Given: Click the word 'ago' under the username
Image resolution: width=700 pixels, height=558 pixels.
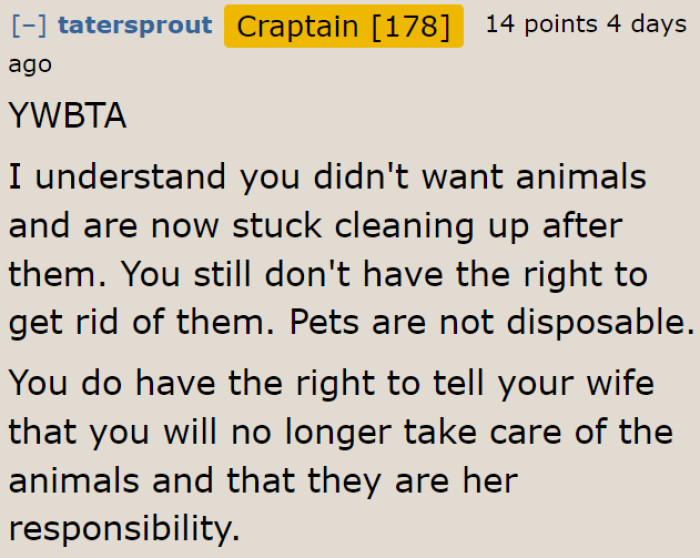Looking at the screenshot, I should (x=30, y=64).
